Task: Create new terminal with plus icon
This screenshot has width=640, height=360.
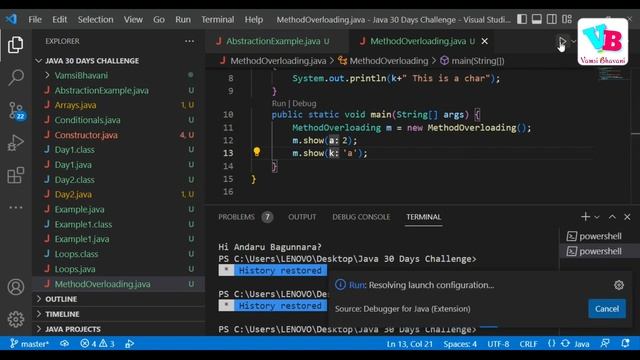Action: click(585, 217)
